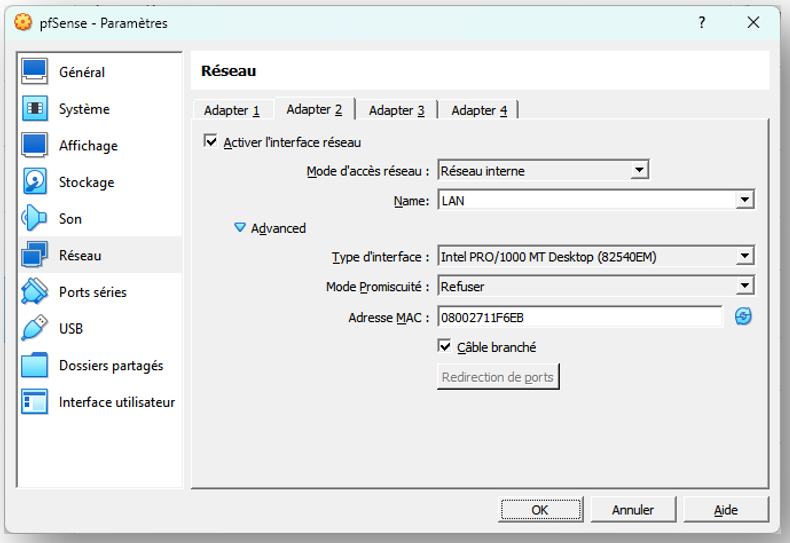This screenshot has height=543, width=790.
Task: Select the Ports séries category label
Action: (93, 292)
